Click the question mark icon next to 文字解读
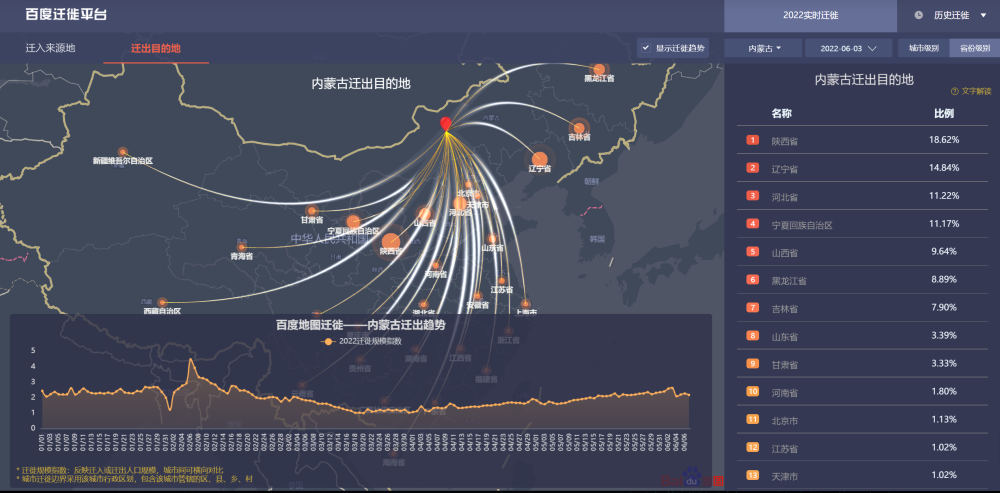This screenshot has height=493, width=1000. pyautogui.click(x=954, y=91)
